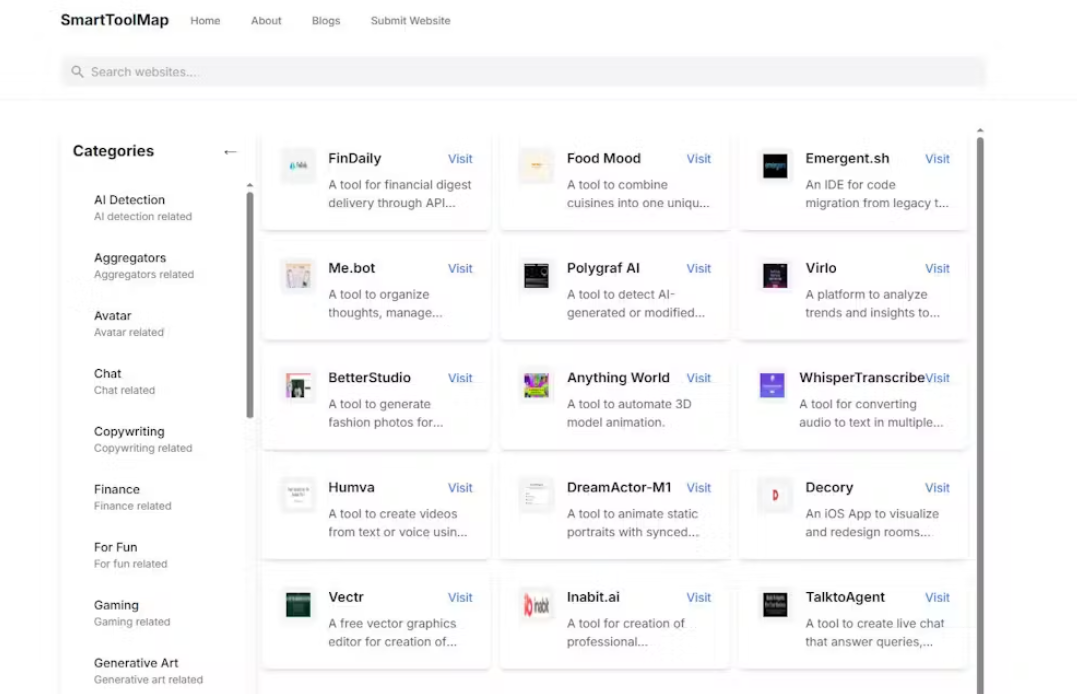Click the FinDaily logo thumbnail
The image size is (1077, 694).
[x=298, y=166]
